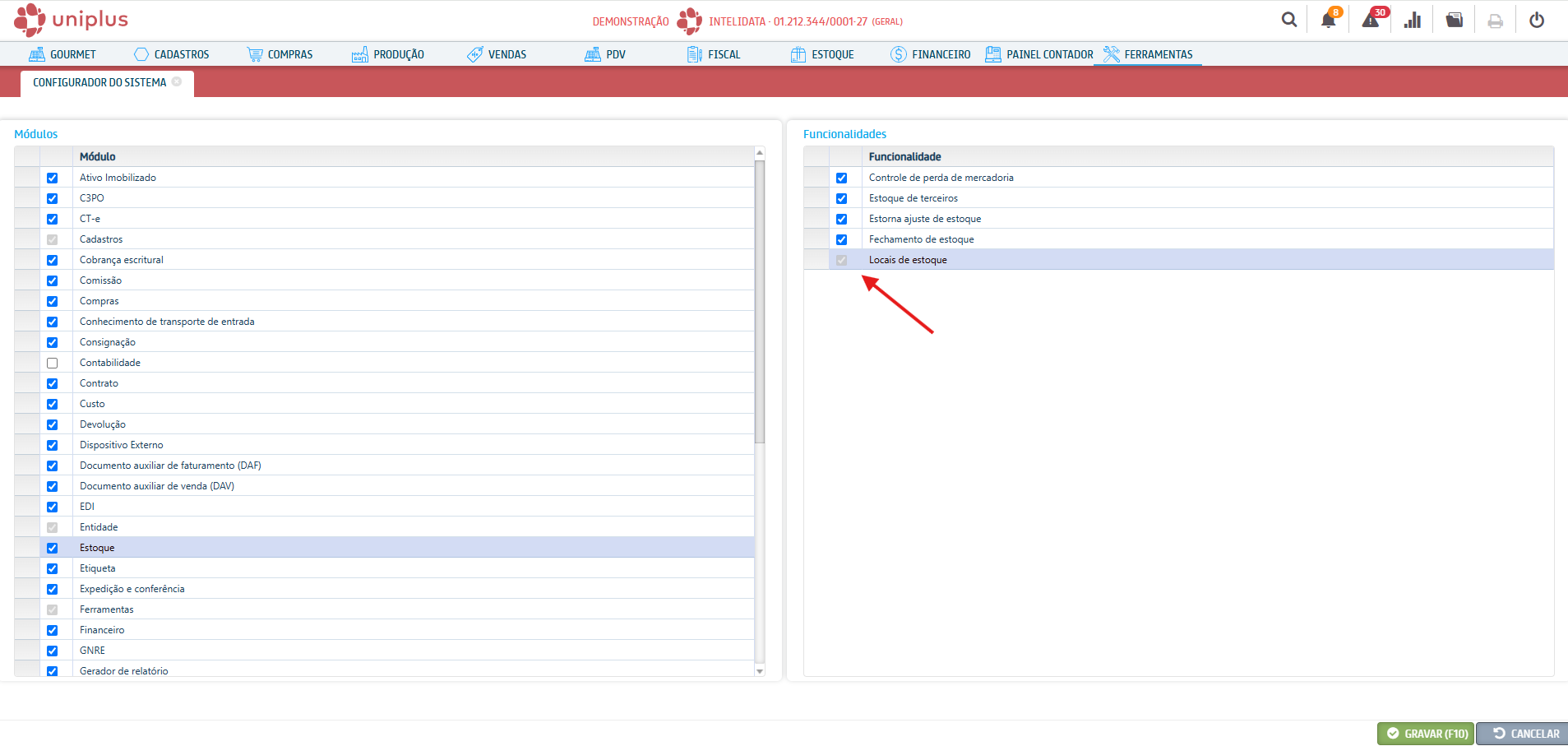Click the uniplus logo

pos(72,20)
